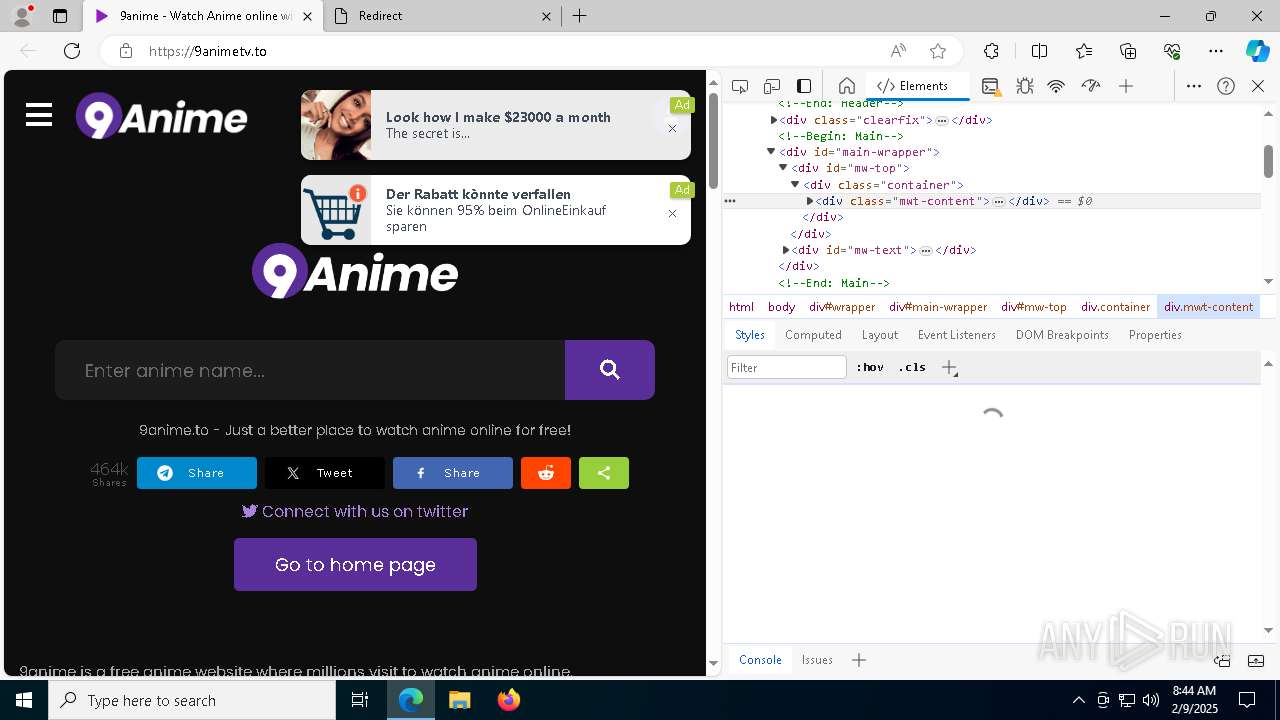Add this page to favorites
This screenshot has height=720, width=1280.
pyautogui.click(x=937, y=51)
